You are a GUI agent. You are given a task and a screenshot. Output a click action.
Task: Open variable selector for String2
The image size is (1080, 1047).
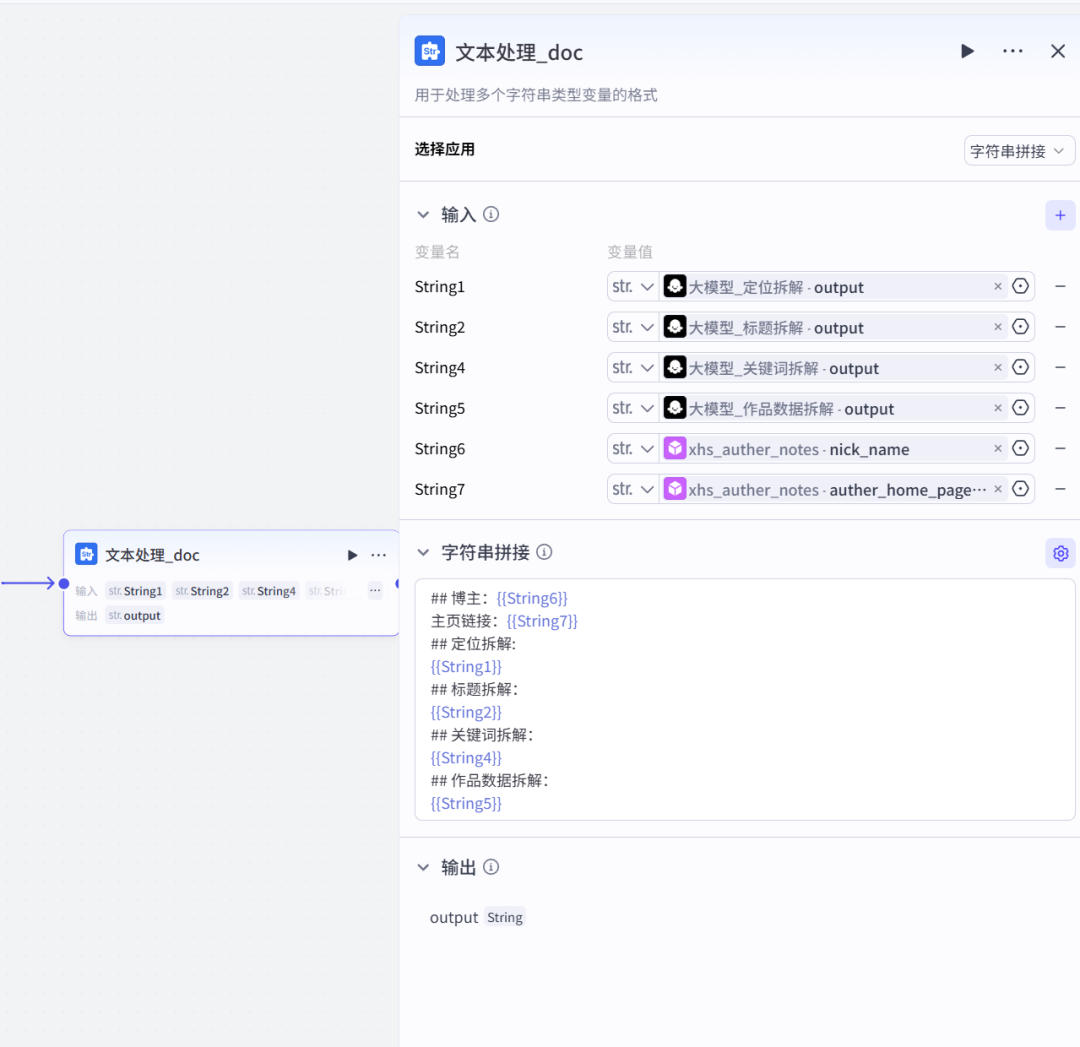(x=1020, y=326)
